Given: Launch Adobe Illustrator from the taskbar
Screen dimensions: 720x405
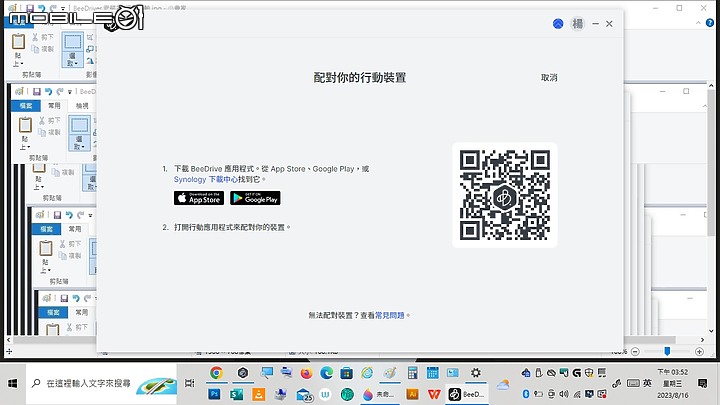Looking at the screenshot, I should [x=412, y=394].
